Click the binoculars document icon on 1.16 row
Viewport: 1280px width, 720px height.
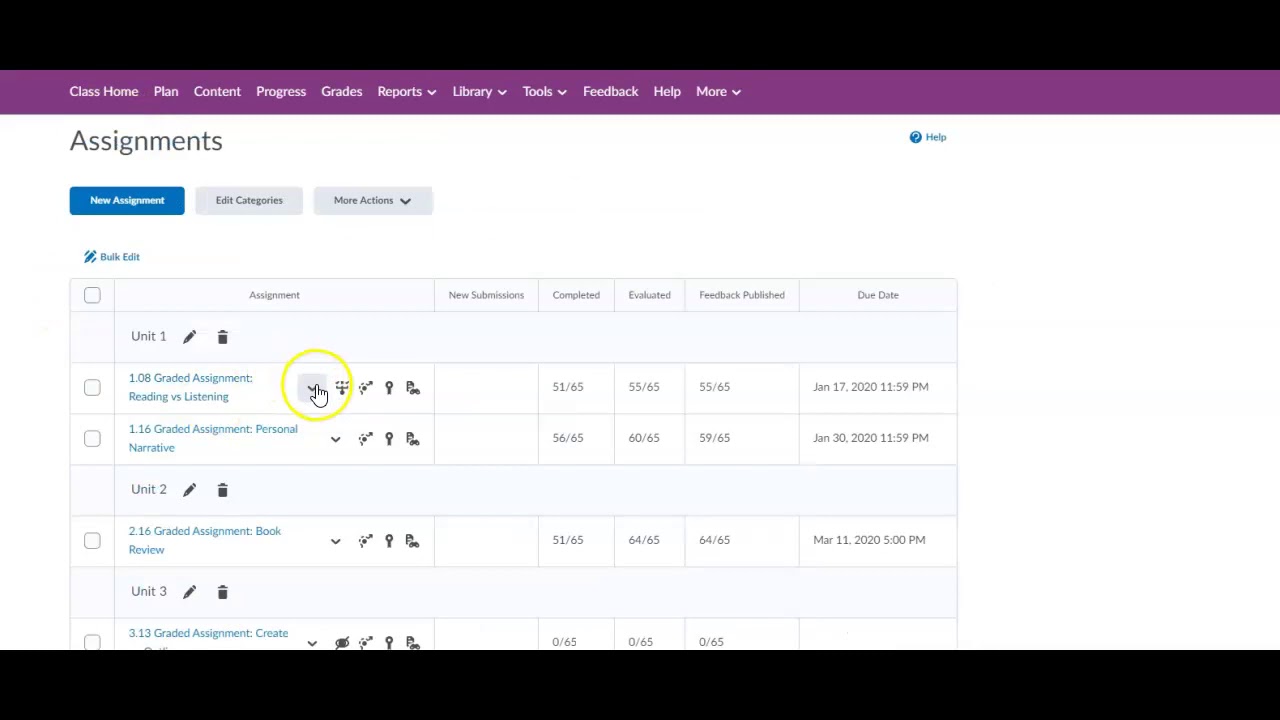point(412,439)
